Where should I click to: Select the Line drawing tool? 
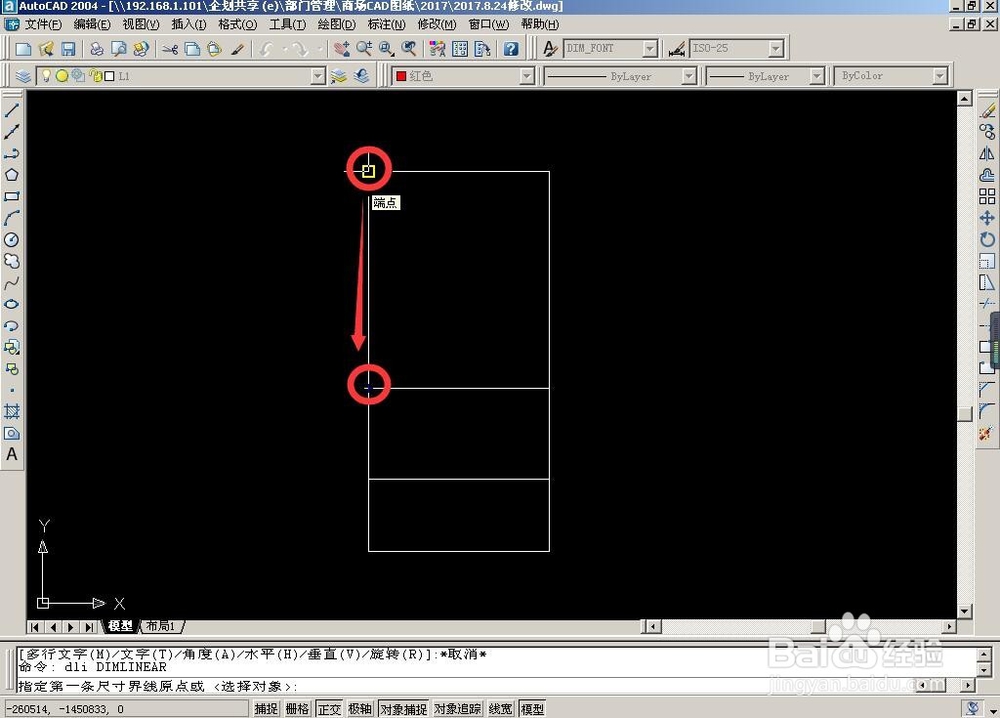click(x=11, y=110)
